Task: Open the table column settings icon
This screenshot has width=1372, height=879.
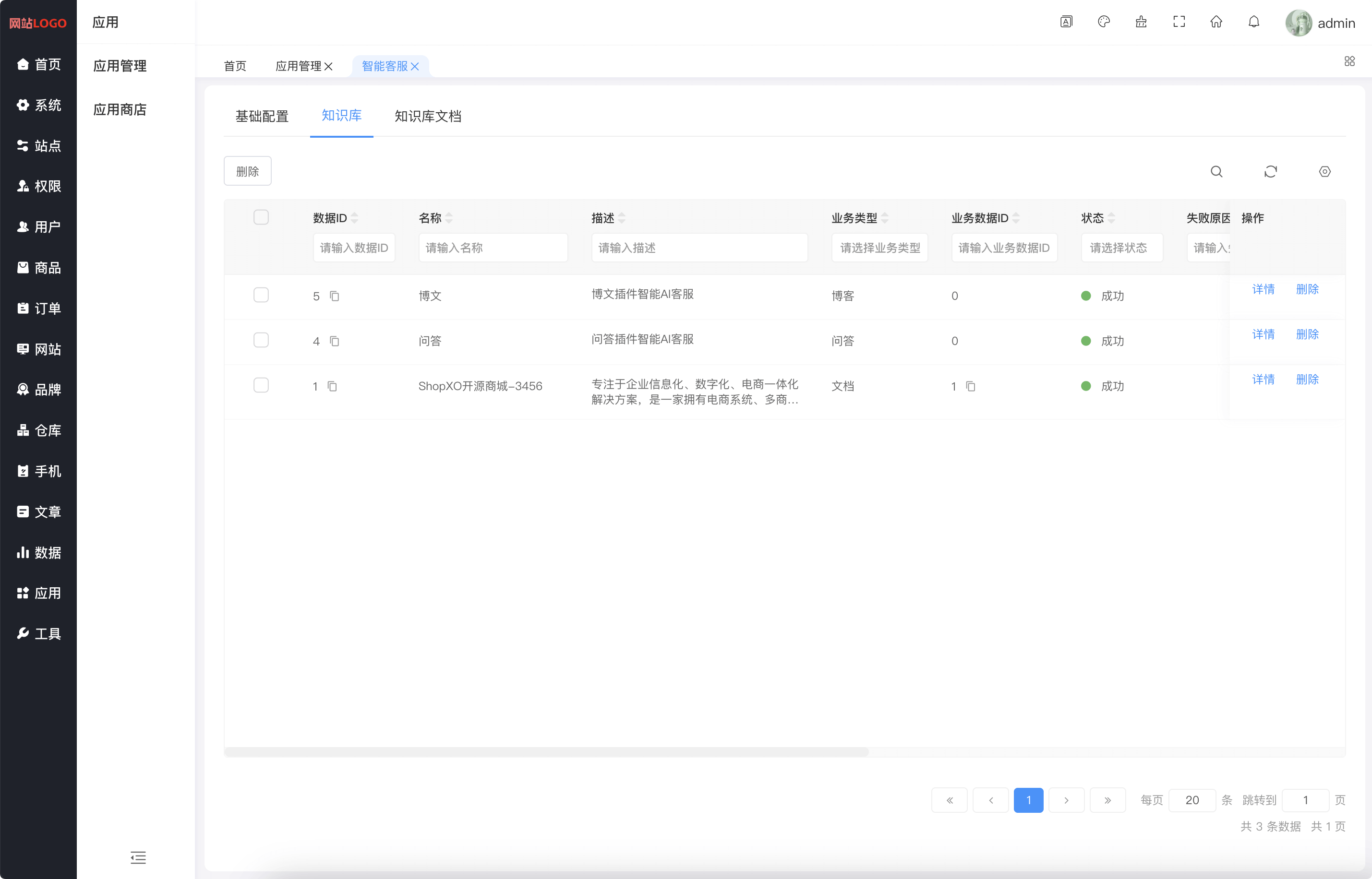Action: point(1324,172)
